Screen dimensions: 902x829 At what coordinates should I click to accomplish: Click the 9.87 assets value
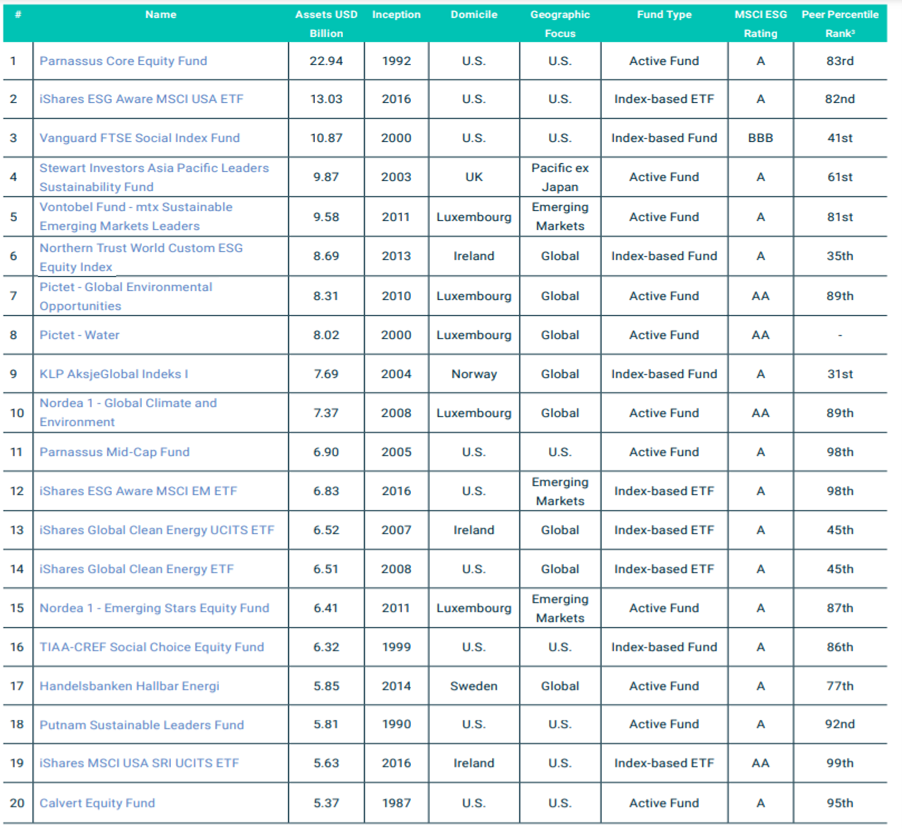326,177
